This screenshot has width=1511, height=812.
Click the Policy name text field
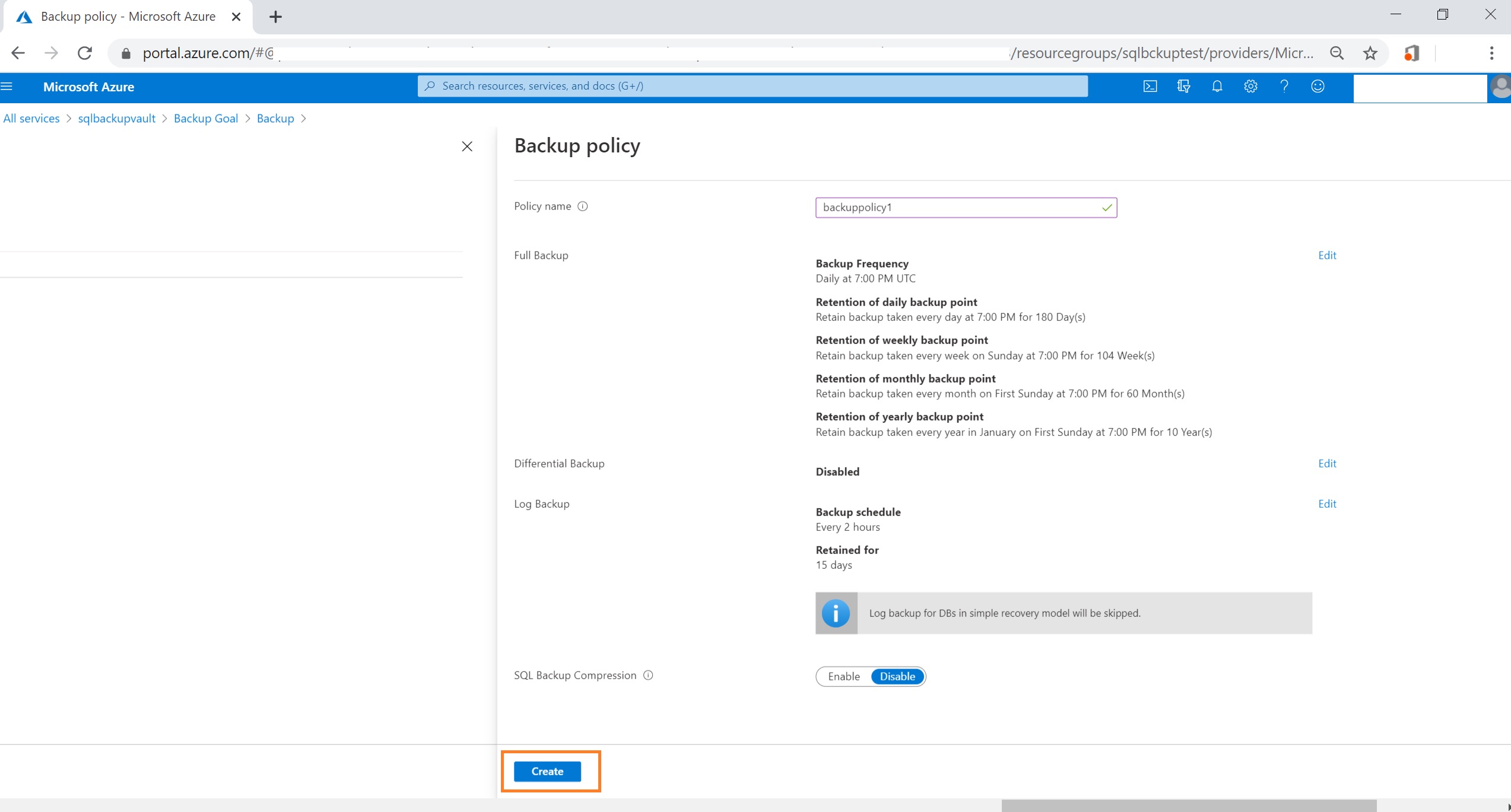coord(958,208)
